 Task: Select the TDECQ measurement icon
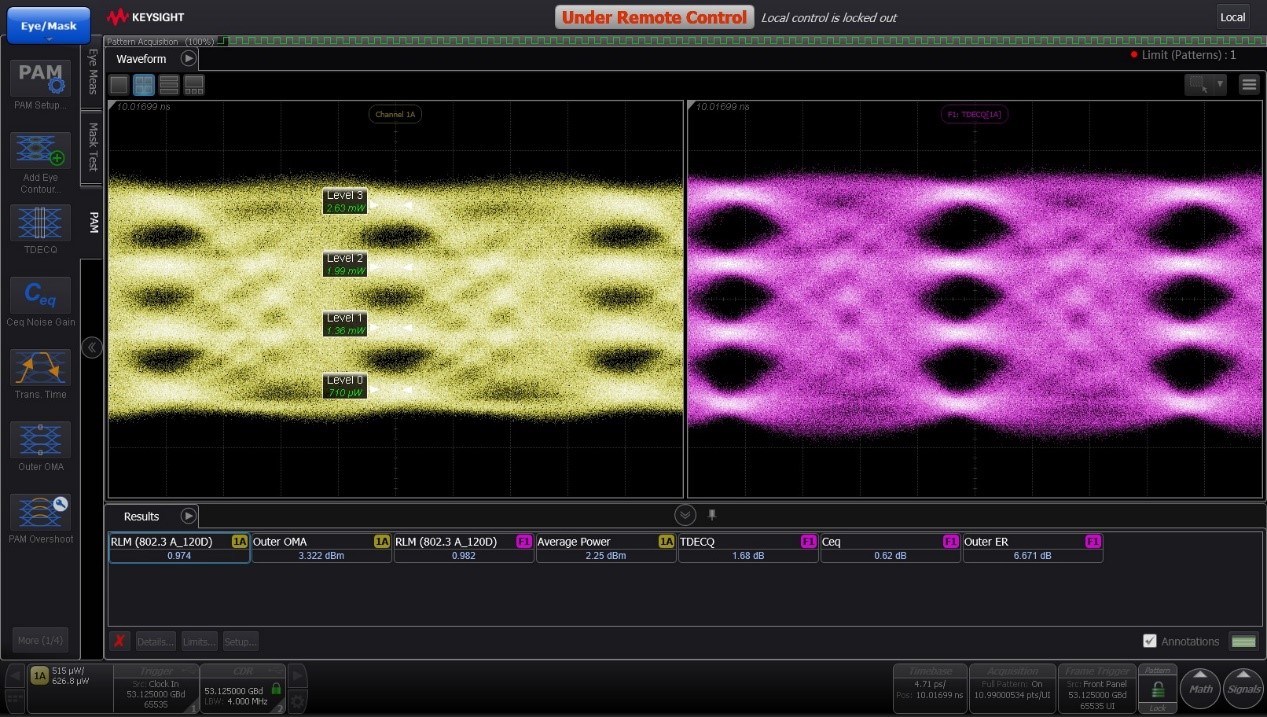click(40, 223)
